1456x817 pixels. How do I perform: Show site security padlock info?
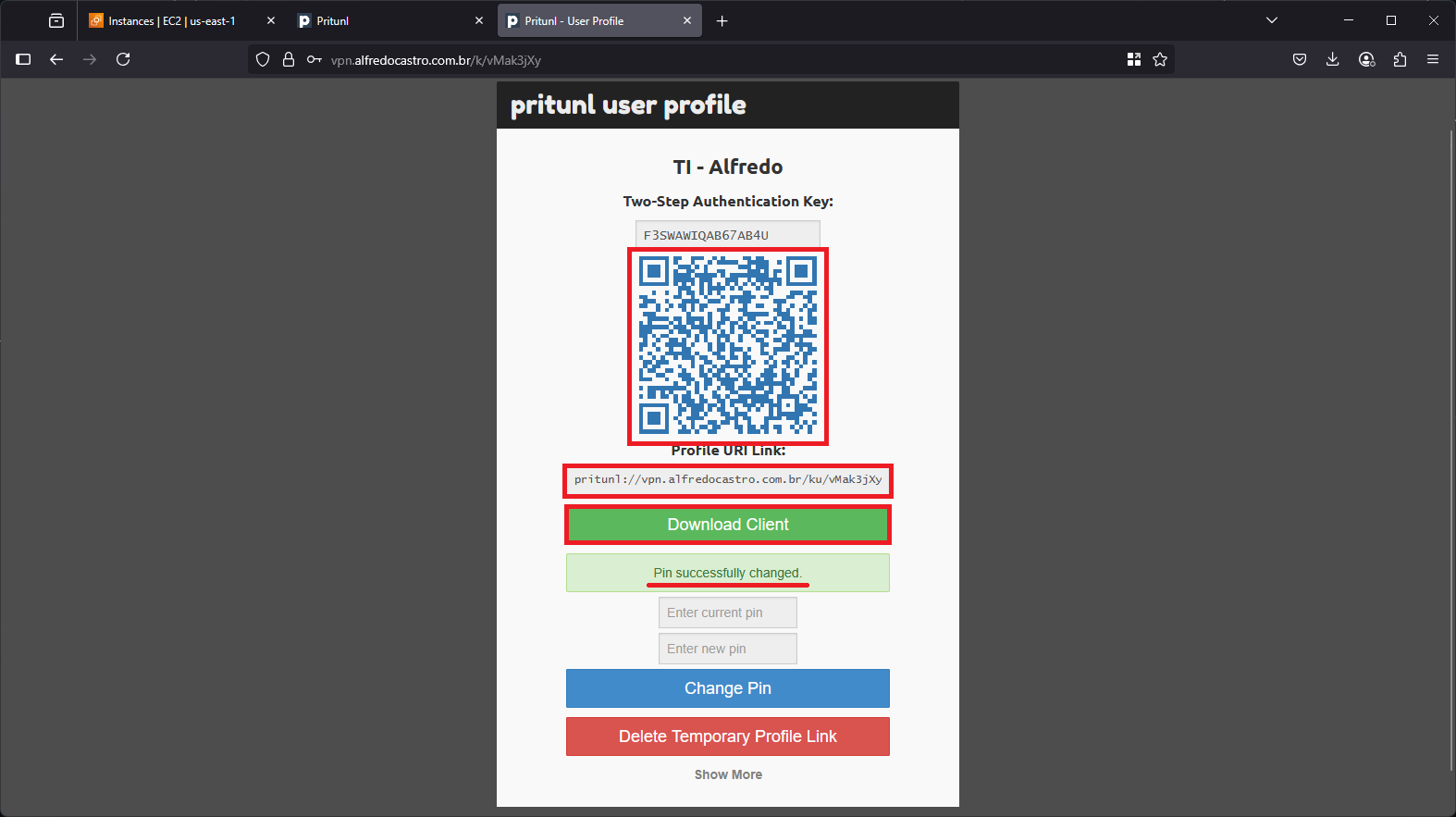pos(289,59)
